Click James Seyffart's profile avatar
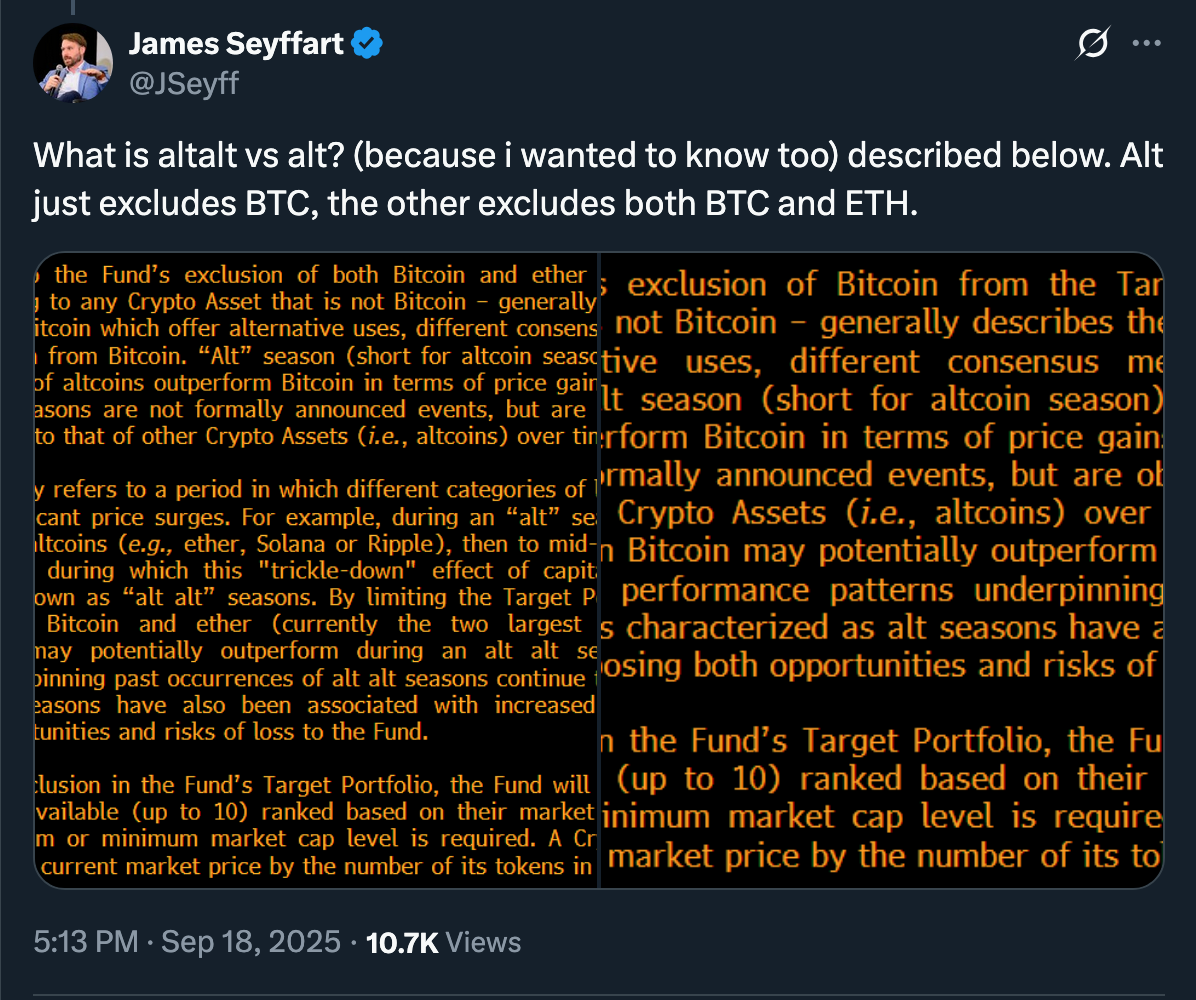Image resolution: width=1196 pixels, height=1000 pixels. [73, 62]
